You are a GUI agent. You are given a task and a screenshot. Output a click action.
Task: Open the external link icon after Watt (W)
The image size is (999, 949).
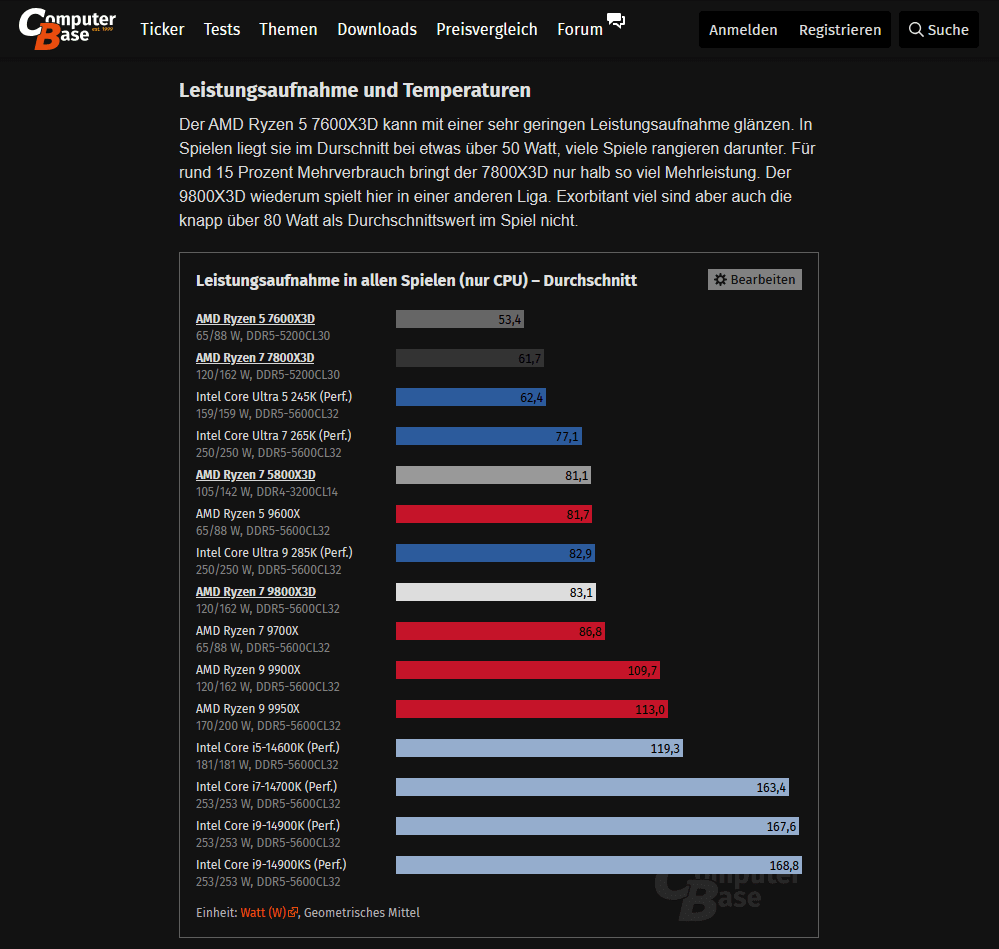tap(293, 913)
